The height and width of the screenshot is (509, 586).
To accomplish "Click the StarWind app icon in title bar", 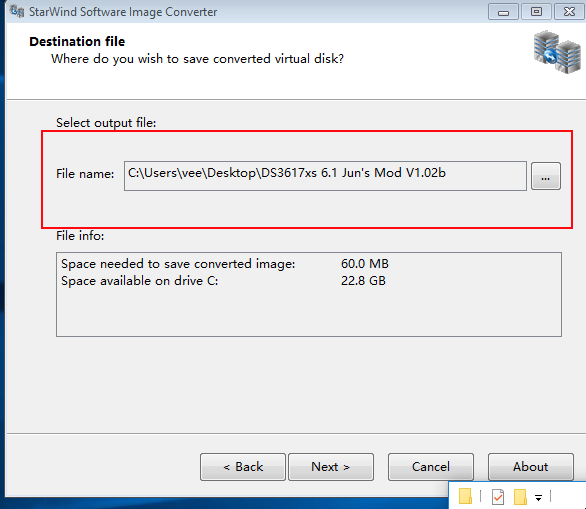I will point(17,11).
